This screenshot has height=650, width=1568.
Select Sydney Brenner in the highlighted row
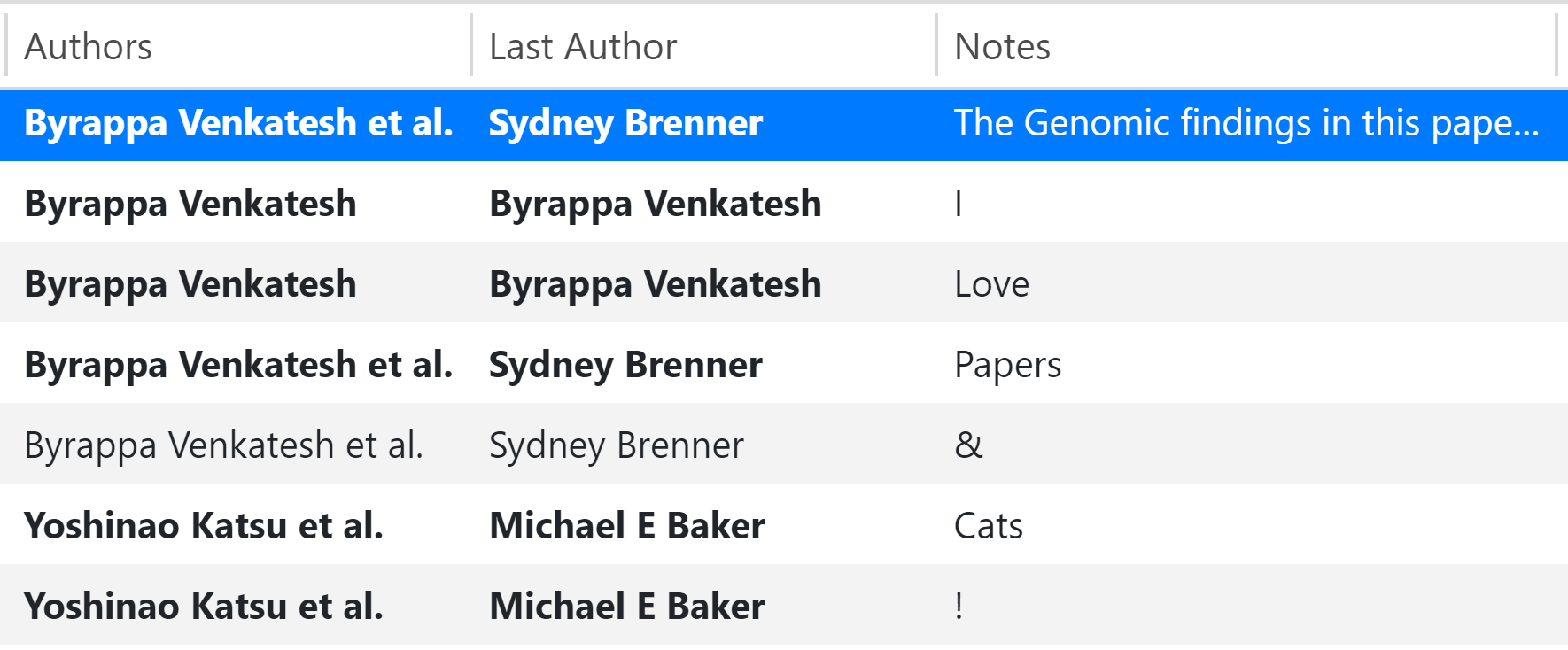click(625, 124)
